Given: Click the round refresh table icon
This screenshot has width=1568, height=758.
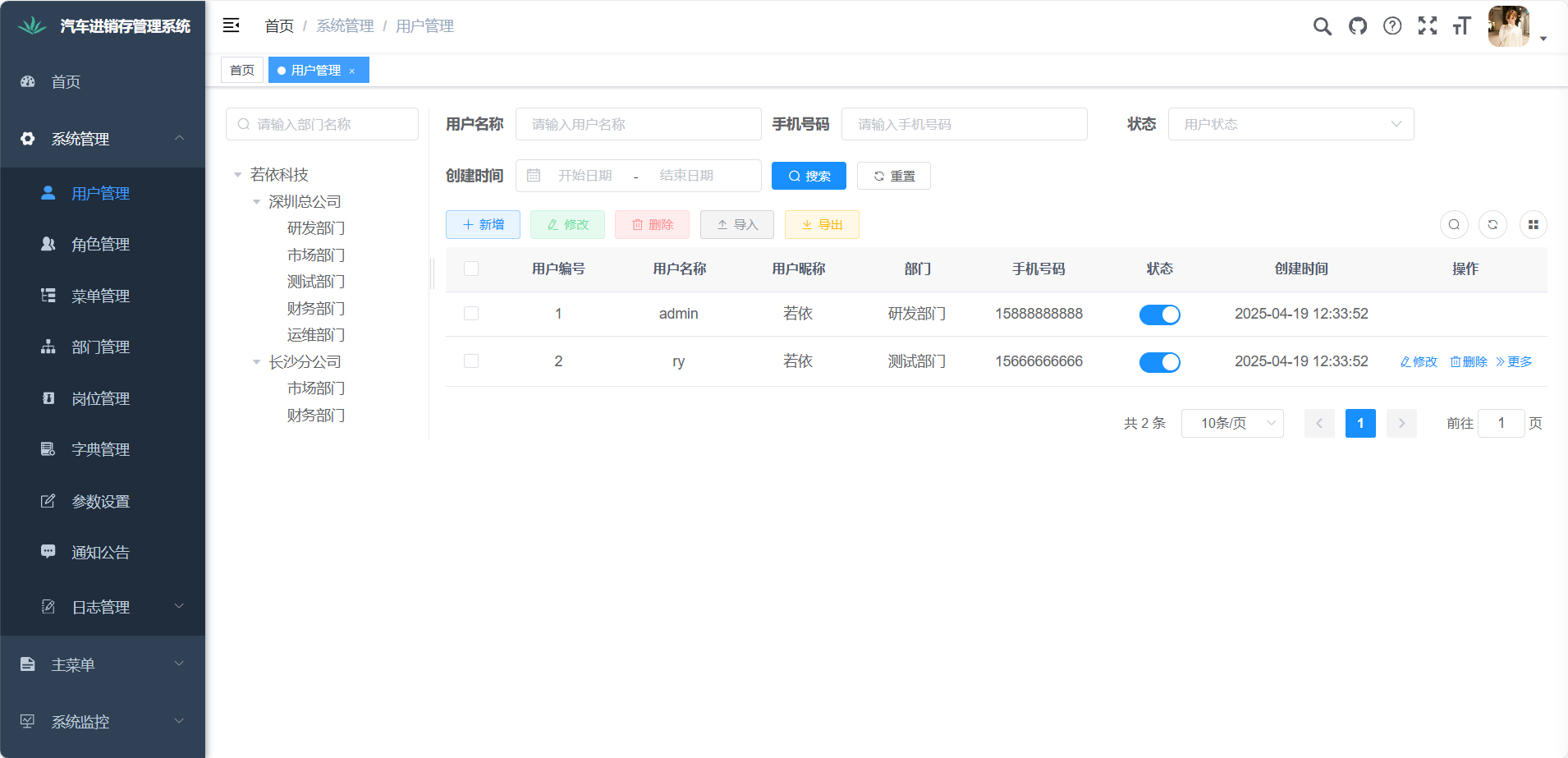Looking at the screenshot, I should (x=1492, y=225).
